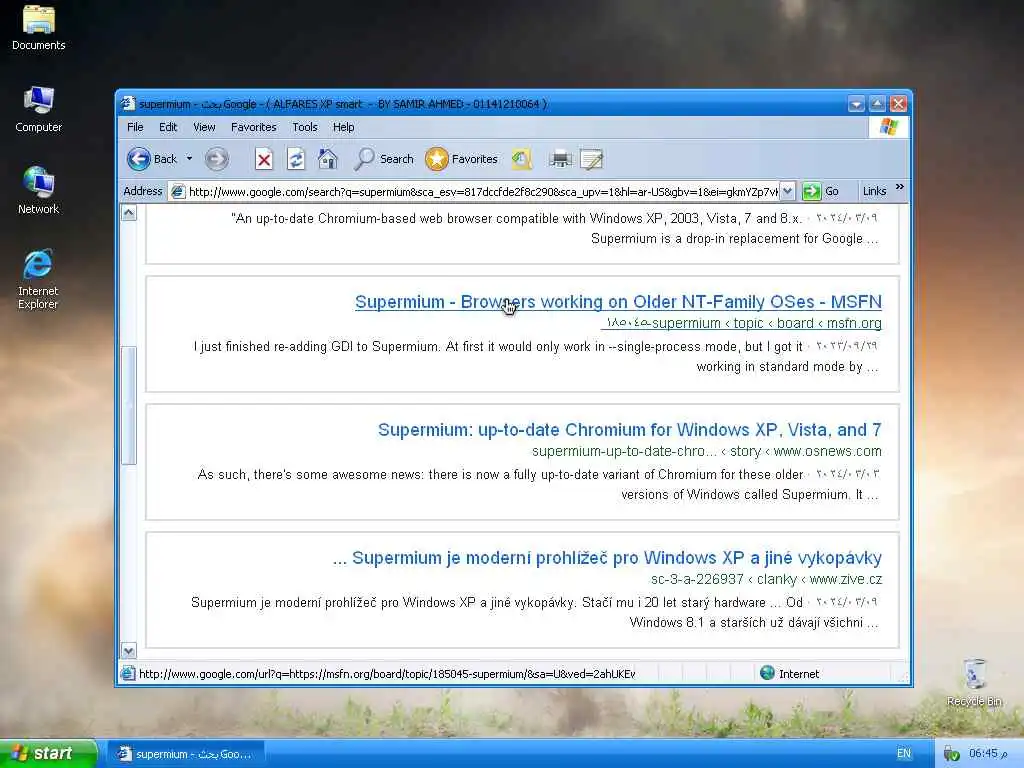Screen dimensions: 1024x768
Task: Click the 'Supermium is a drop-in replacement' snippet
Action: (735, 238)
